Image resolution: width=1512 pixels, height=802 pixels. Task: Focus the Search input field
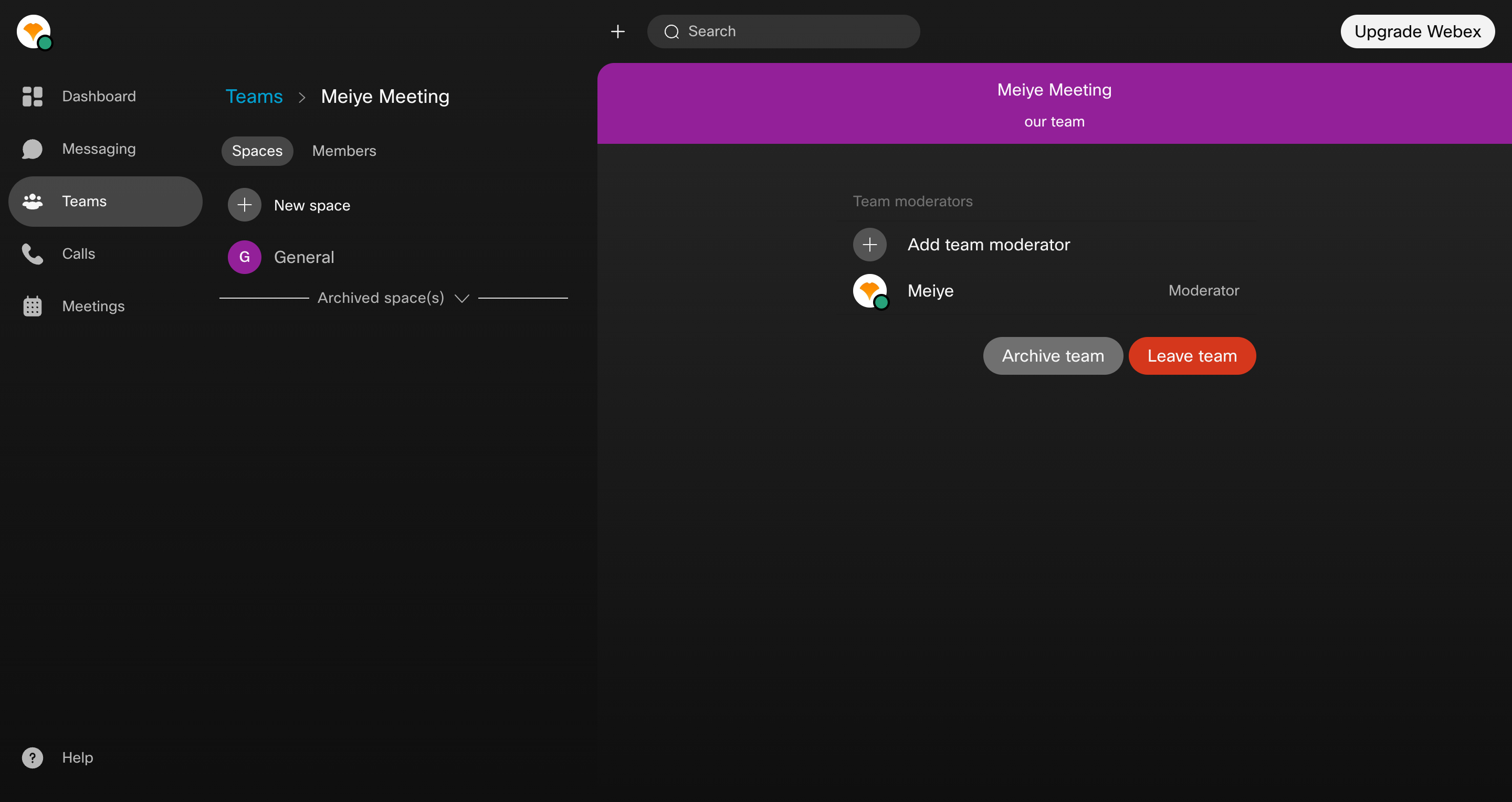(783, 31)
